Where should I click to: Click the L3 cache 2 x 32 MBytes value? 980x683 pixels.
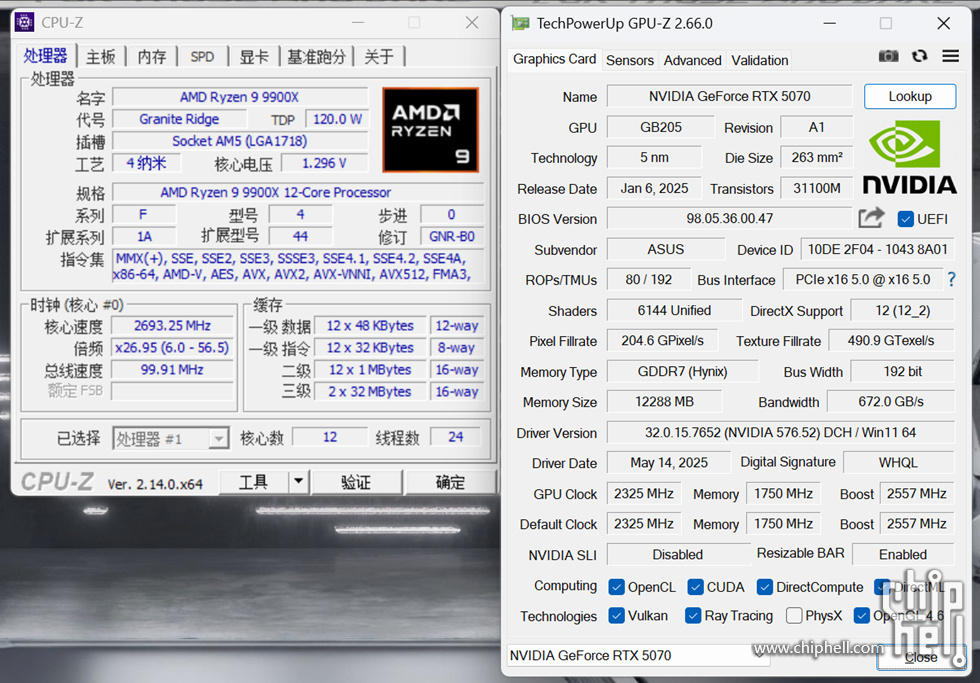369,392
